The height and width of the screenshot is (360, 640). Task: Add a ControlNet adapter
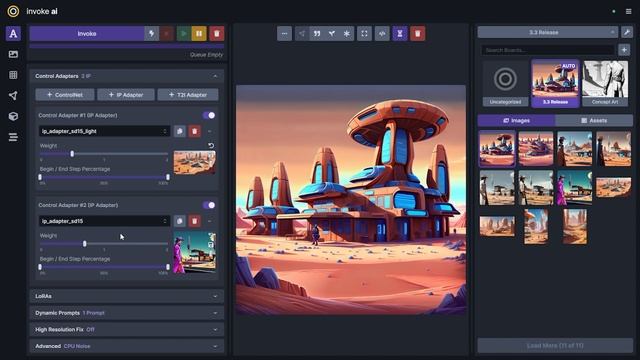tap(65, 95)
